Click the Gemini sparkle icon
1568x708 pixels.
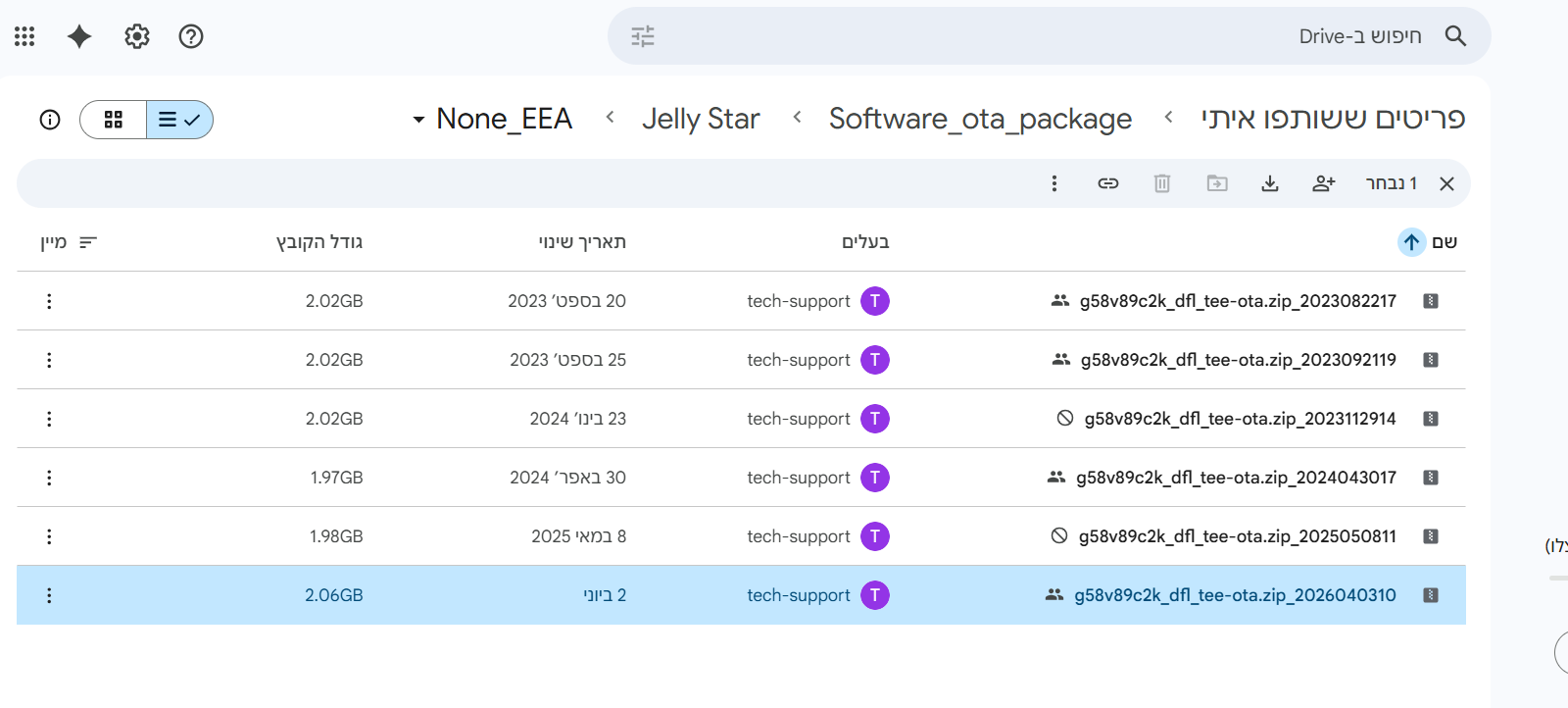click(x=79, y=36)
